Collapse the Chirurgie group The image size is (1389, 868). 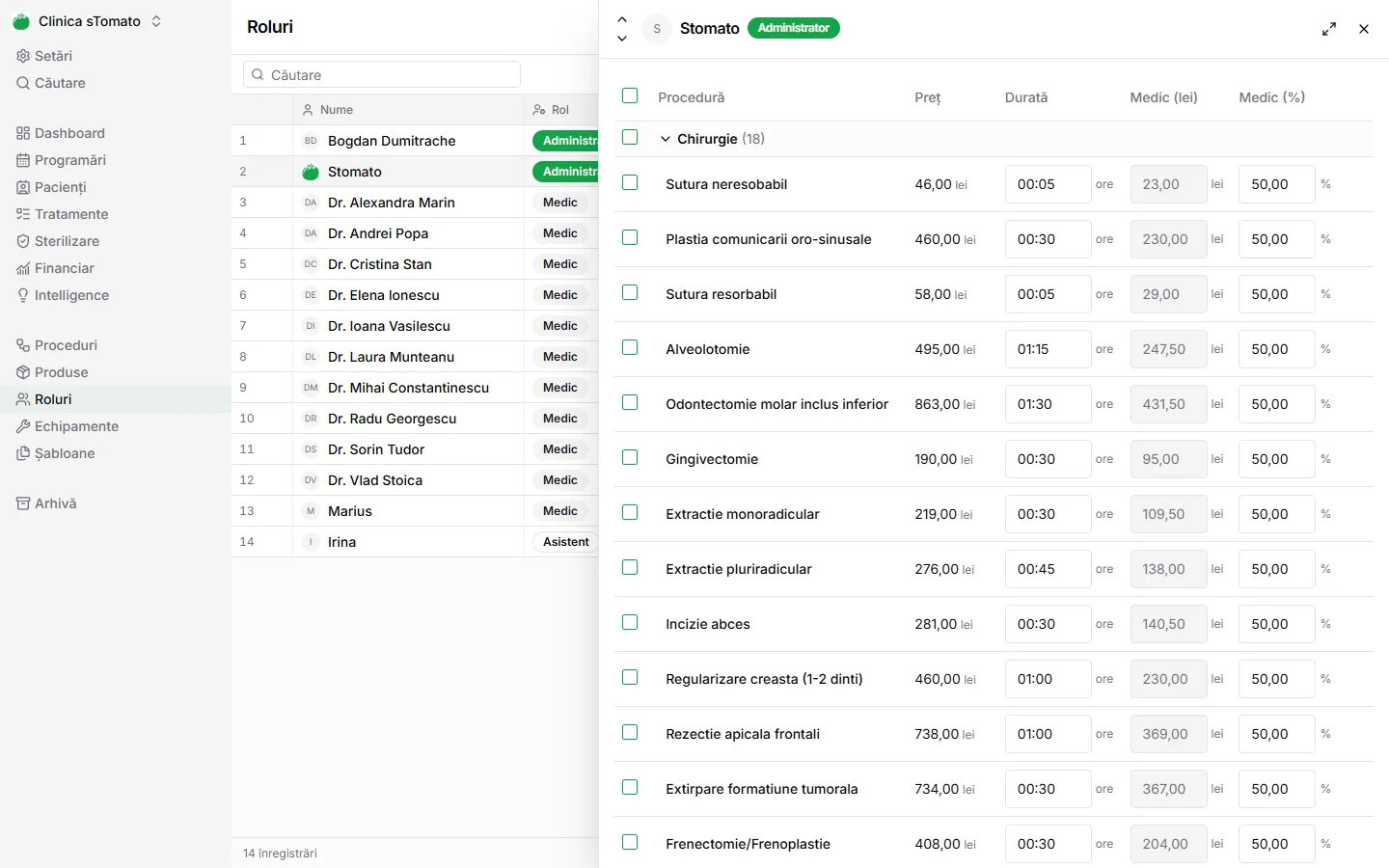tap(666, 139)
